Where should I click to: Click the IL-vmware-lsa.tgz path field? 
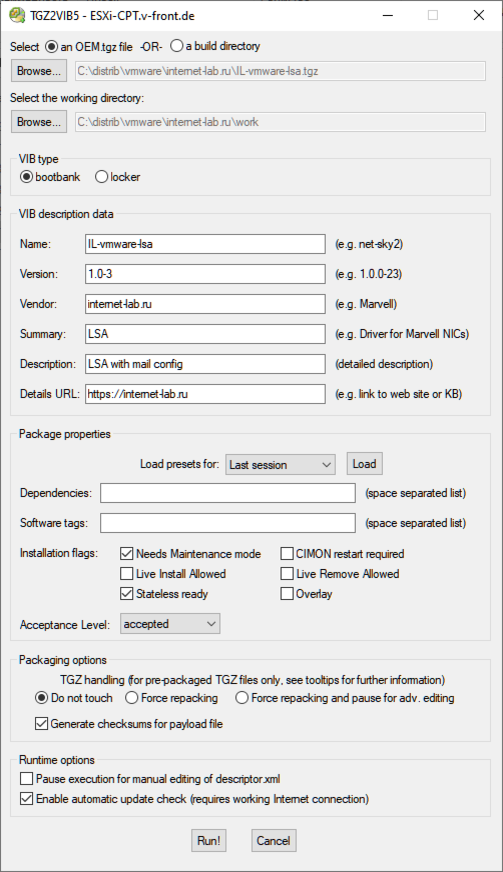pos(280,71)
